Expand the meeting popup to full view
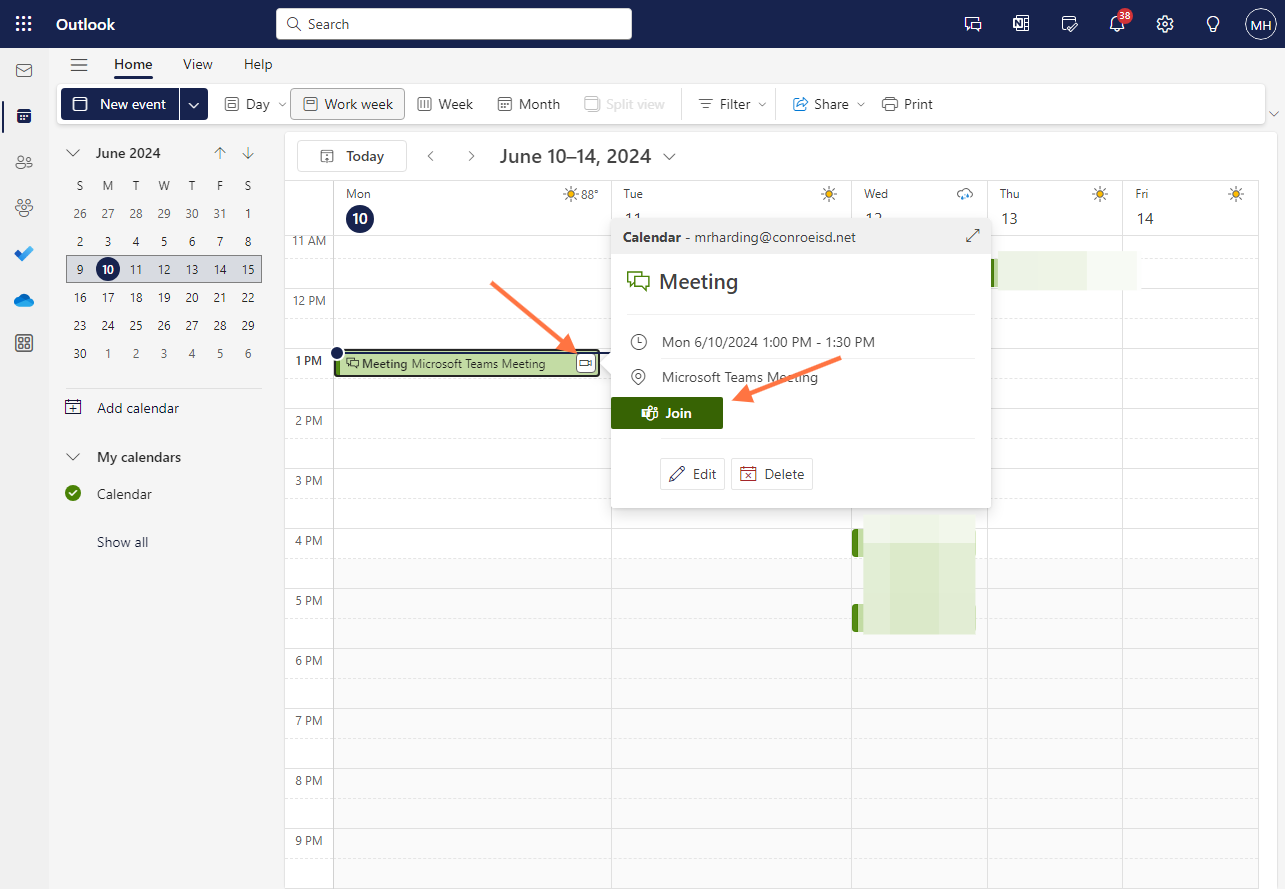Screen dimensions: 1285x889 click(x=972, y=236)
